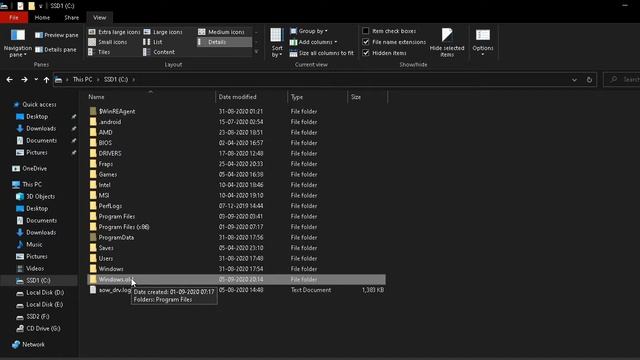Sort by Date modified column header
The image size is (640, 360).
click(251, 97)
